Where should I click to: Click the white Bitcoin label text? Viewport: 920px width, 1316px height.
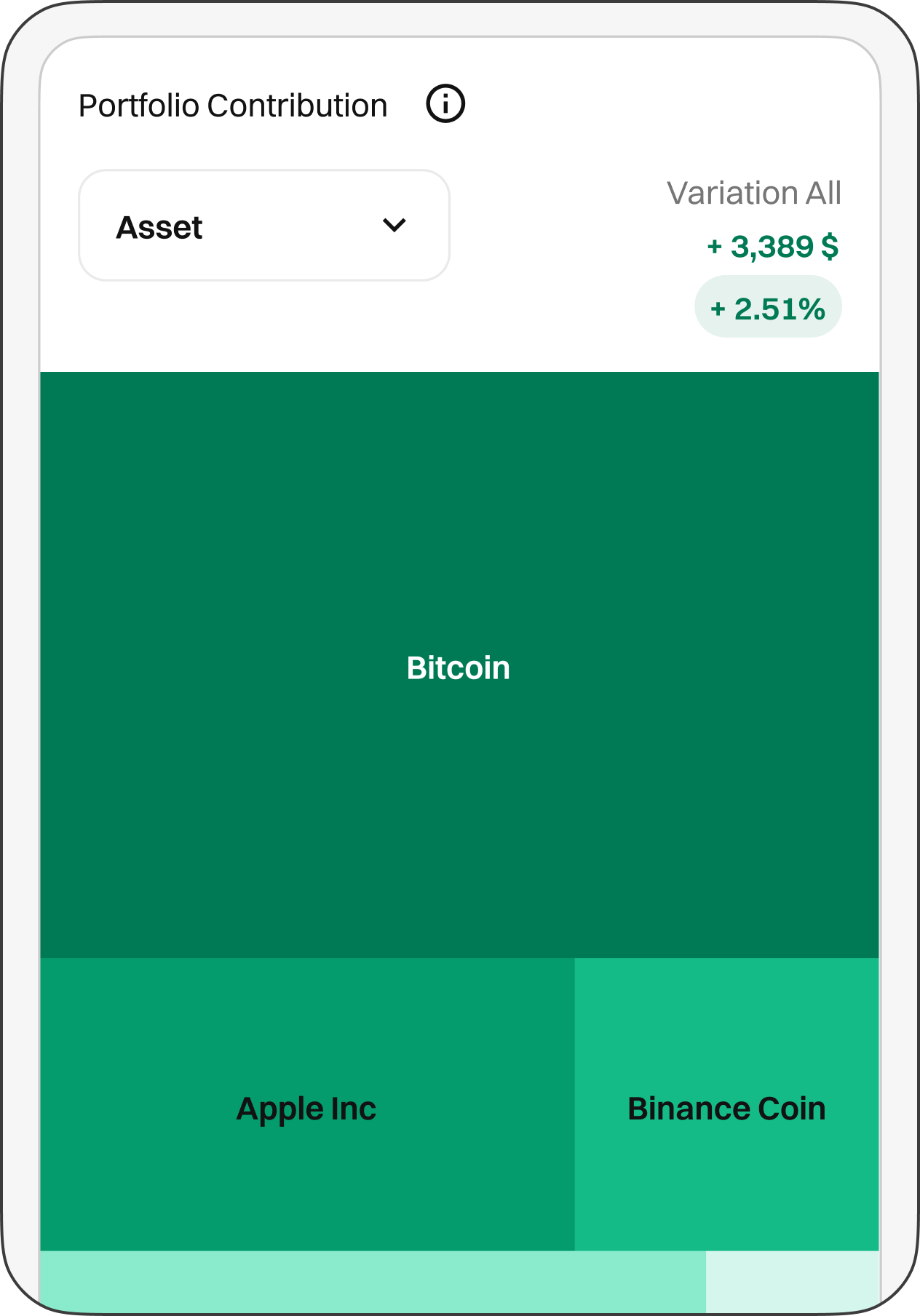[459, 668]
